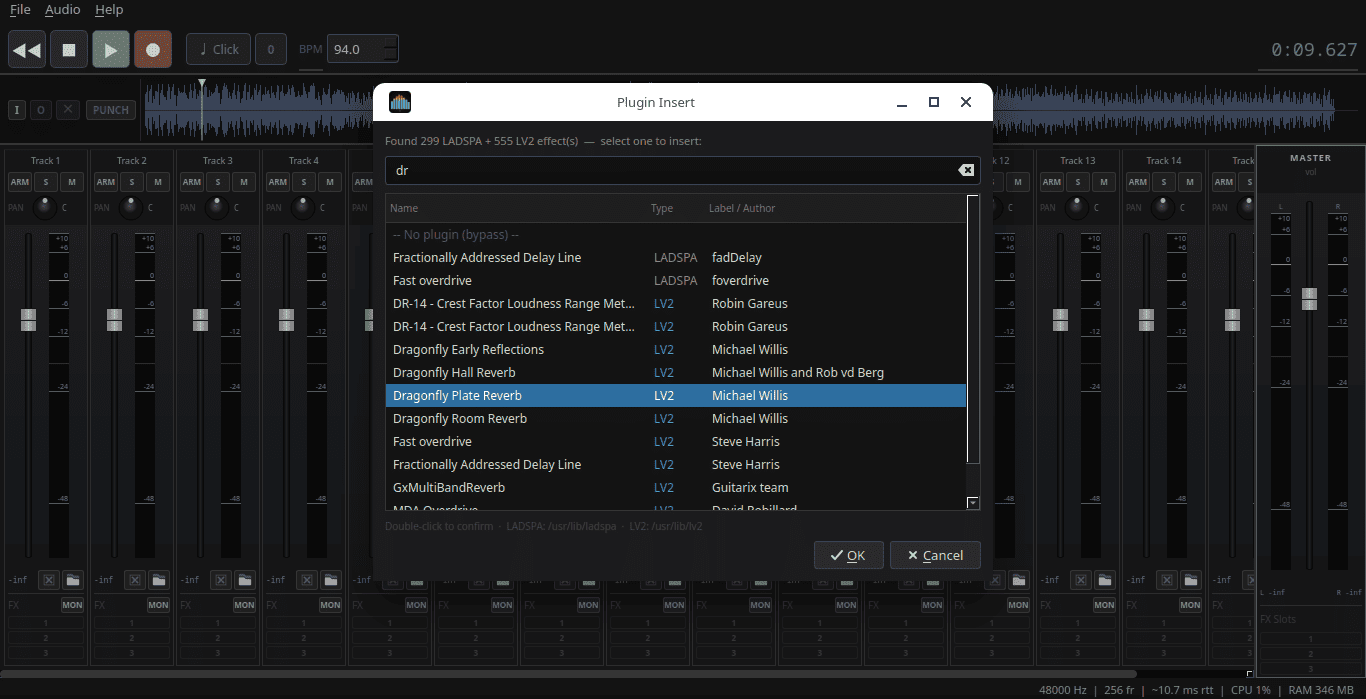1366x699 pixels.
Task: Select GxMultiBandReverb by Guitarix team
Action: tap(676, 488)
